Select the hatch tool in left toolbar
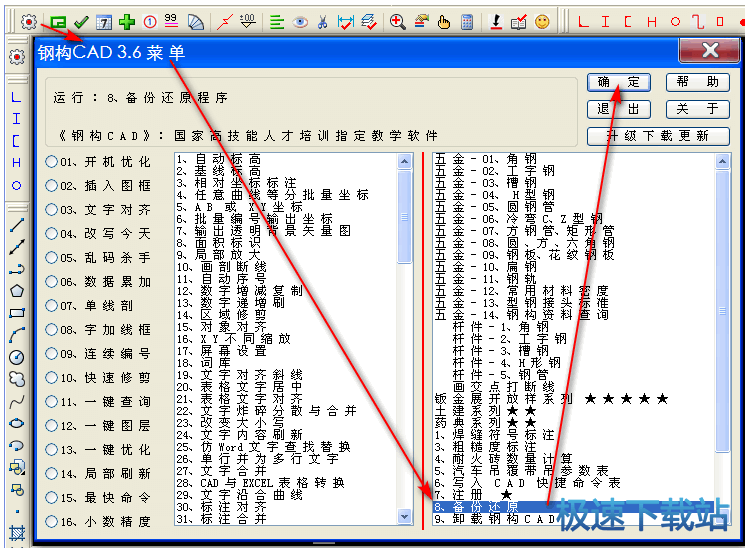The width and height of the screenshot is (750, 552). tap(17, 532)
